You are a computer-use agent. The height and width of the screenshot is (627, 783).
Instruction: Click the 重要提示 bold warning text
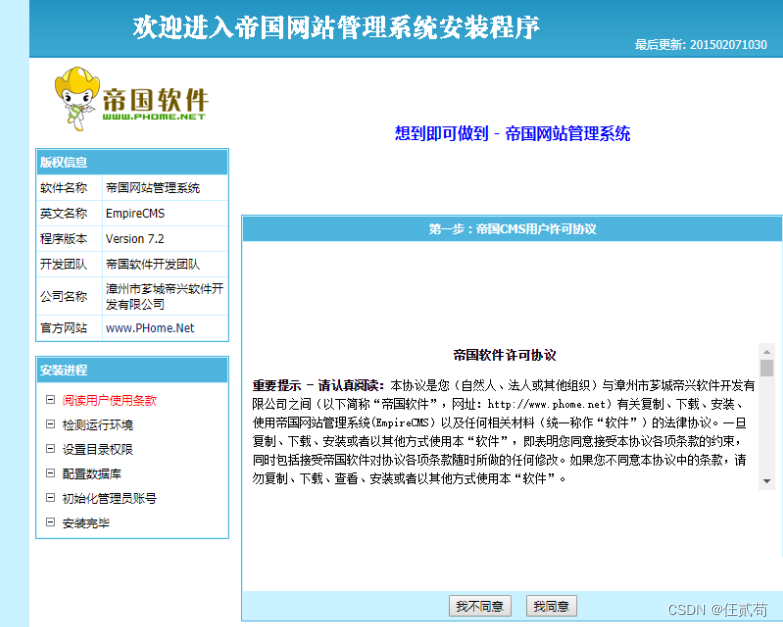point(318,385)
